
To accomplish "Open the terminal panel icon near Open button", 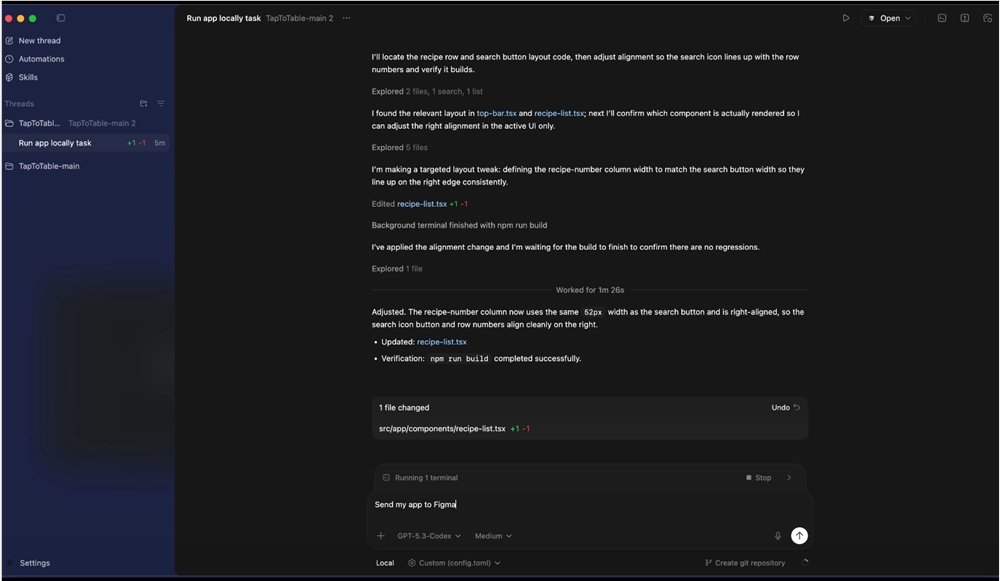I will (x=941, y=18).
